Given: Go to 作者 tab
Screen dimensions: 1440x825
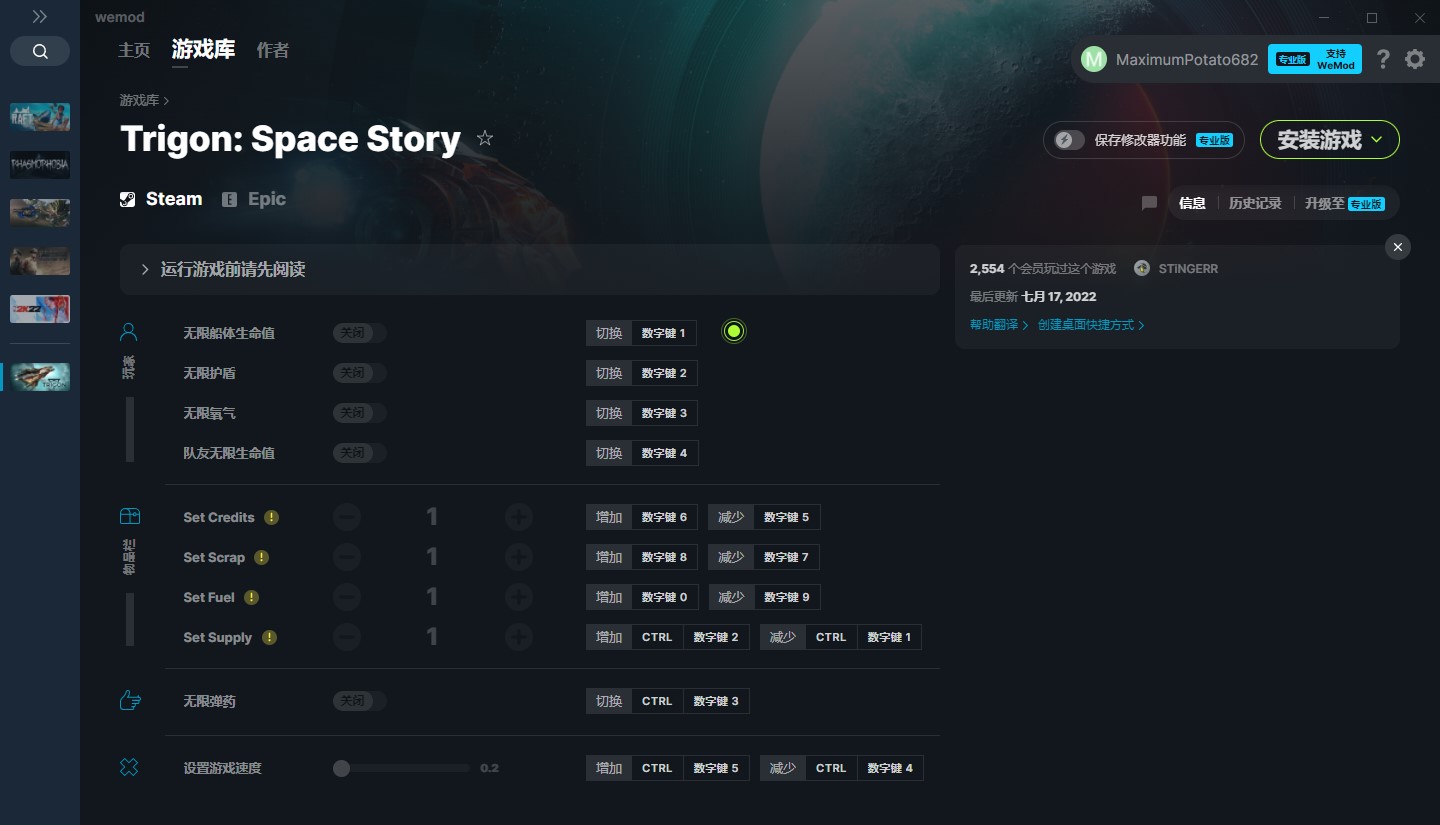Looking at the screenshot, I should [x=273, y=50].
